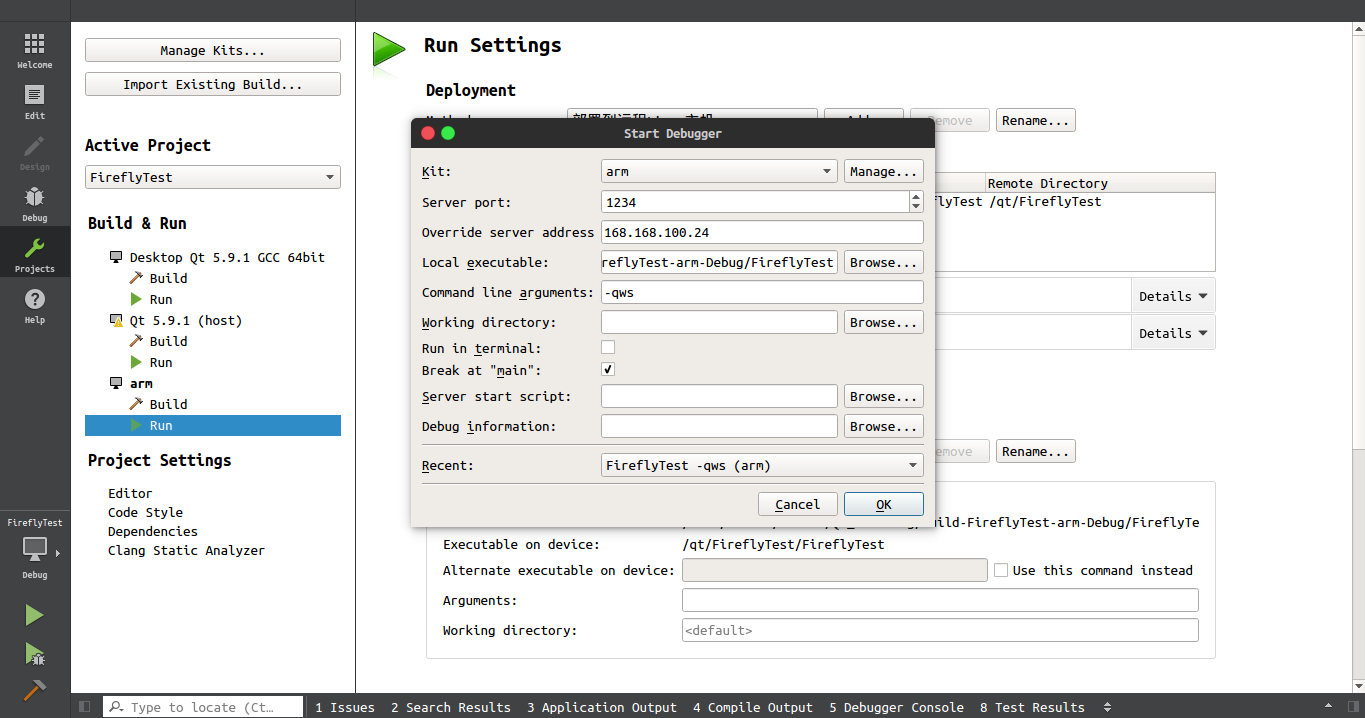Open the 8 Test Results pane
This screenshot has height=718, width=1365.
point(1032,707)
